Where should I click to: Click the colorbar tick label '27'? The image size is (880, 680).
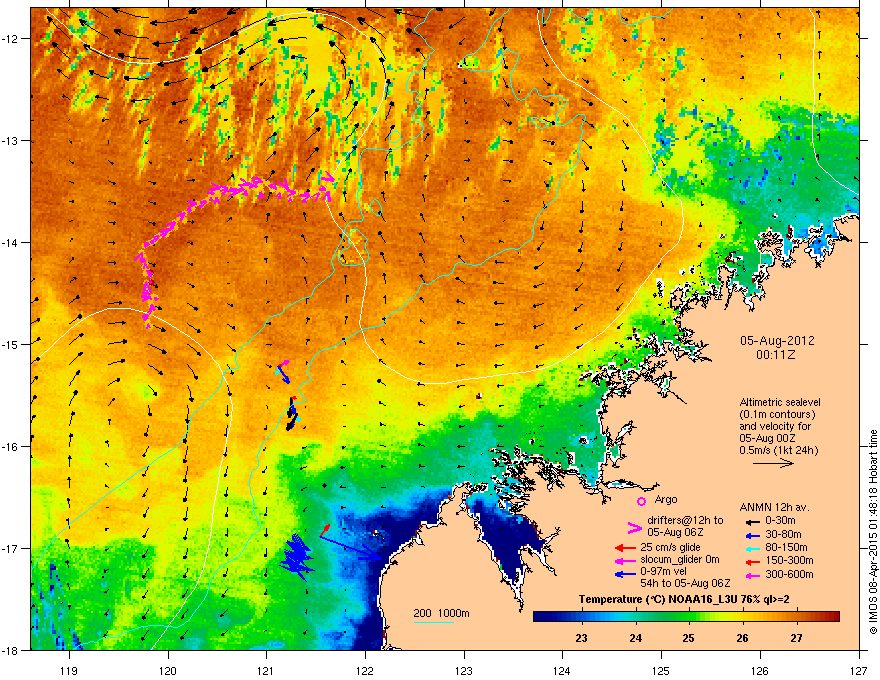click(796, 638)
